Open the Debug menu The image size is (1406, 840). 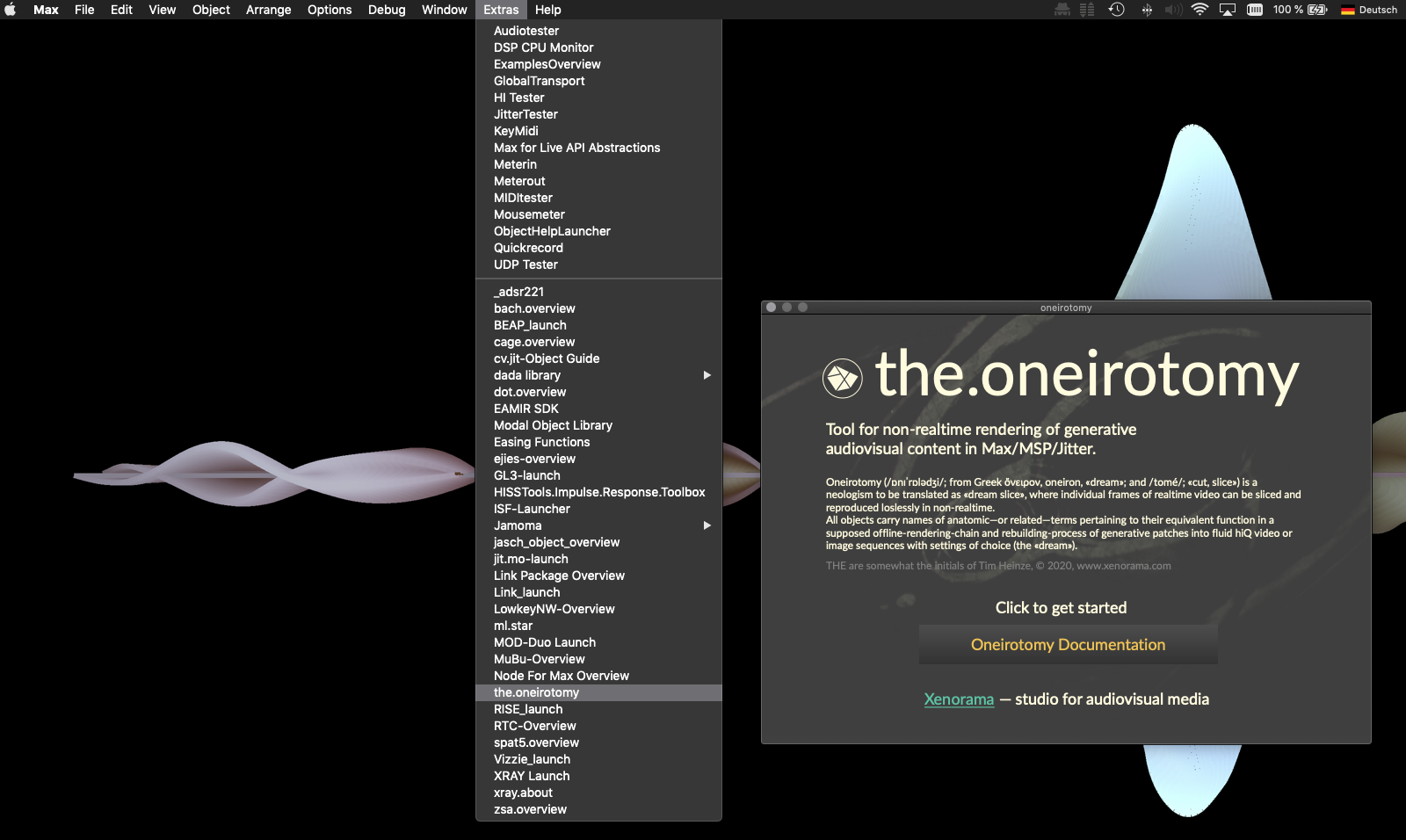(387, 10)
